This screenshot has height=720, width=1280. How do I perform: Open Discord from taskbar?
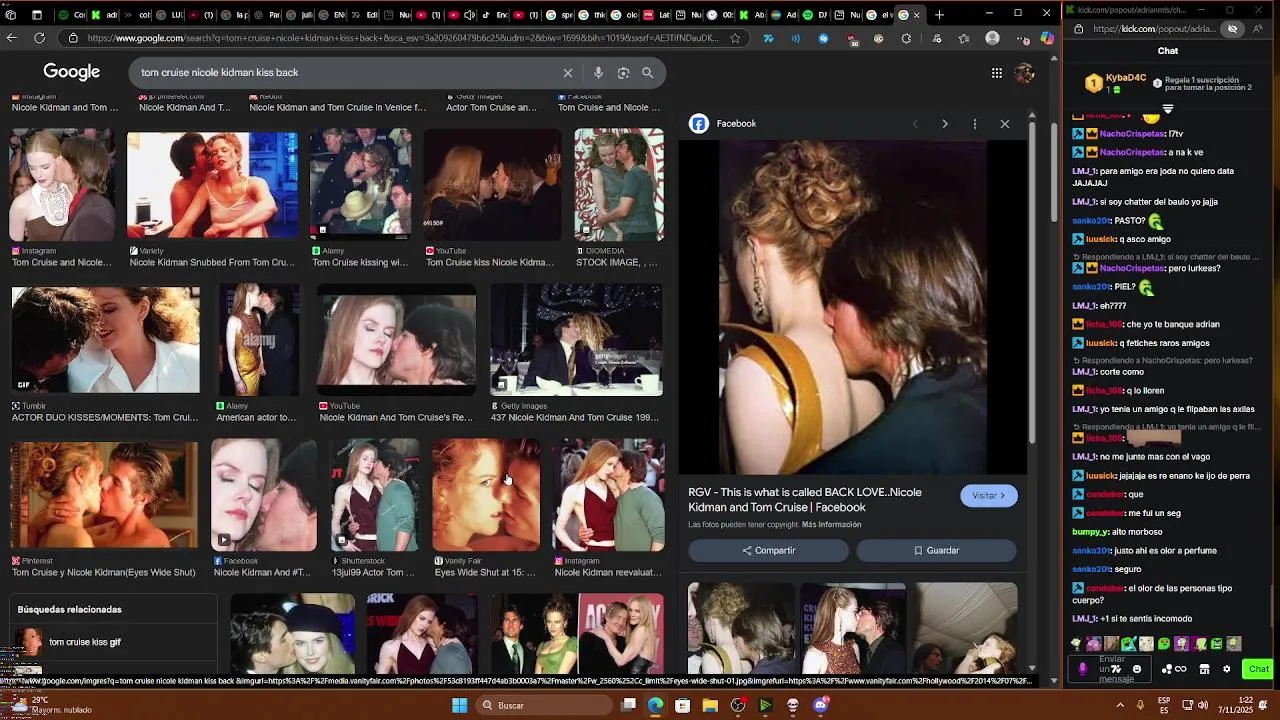pos(821,706)
